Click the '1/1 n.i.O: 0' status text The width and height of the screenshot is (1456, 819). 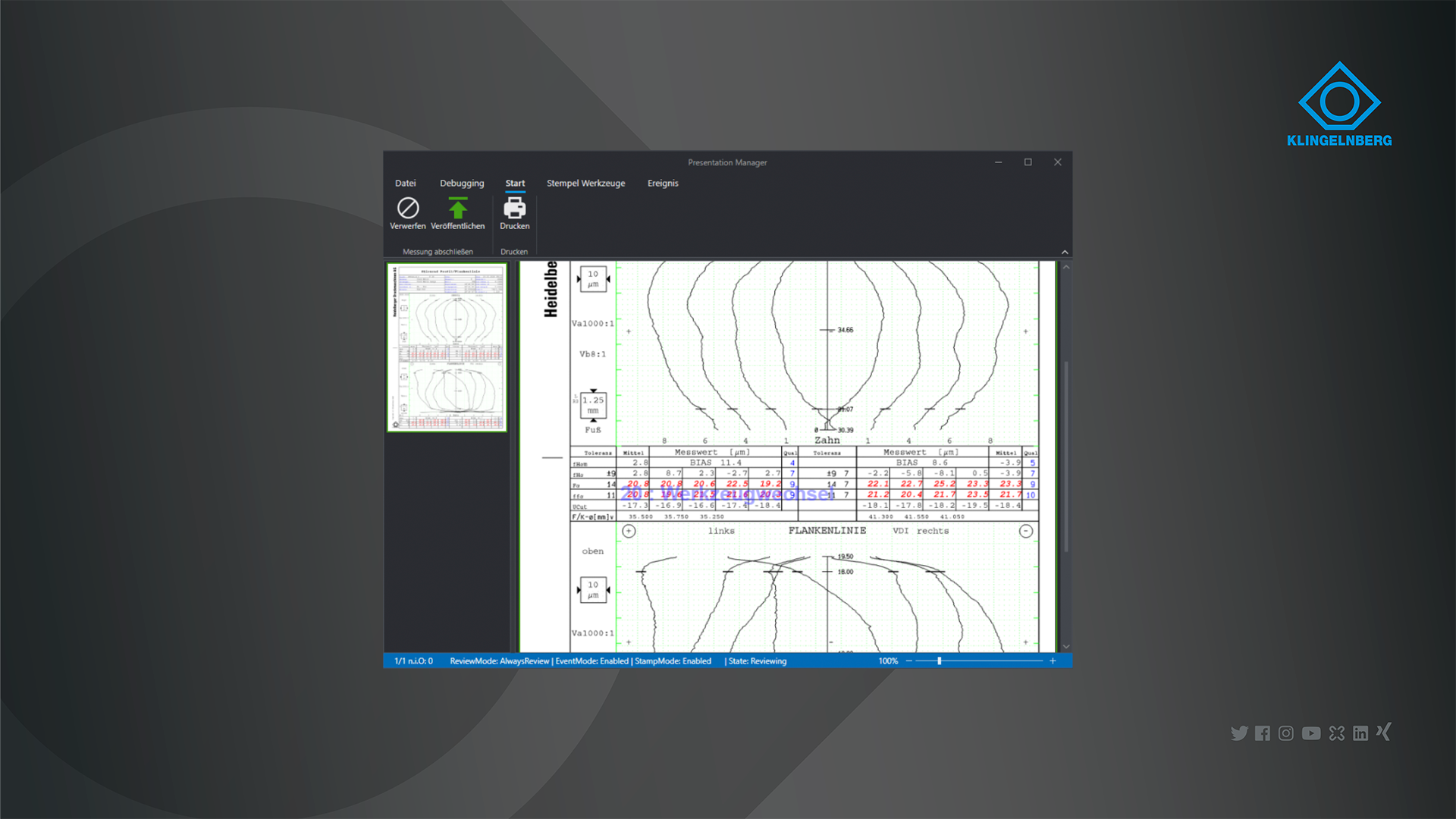[x=414, y=661]
